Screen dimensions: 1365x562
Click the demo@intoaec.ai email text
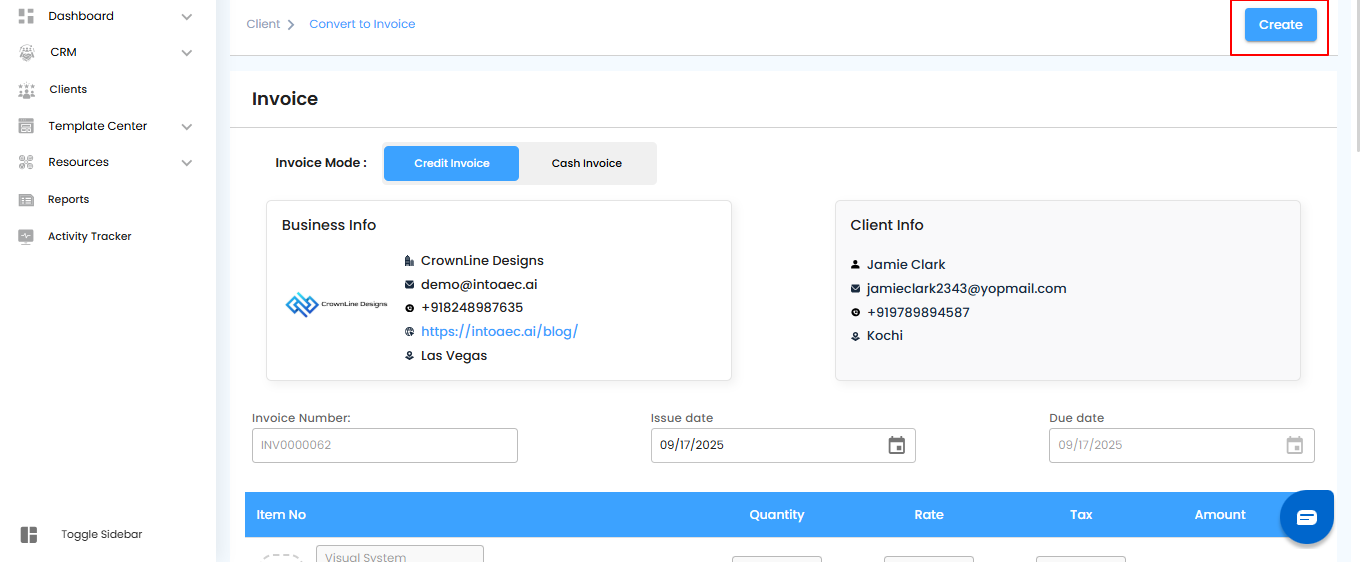click(x=479, y=284)
